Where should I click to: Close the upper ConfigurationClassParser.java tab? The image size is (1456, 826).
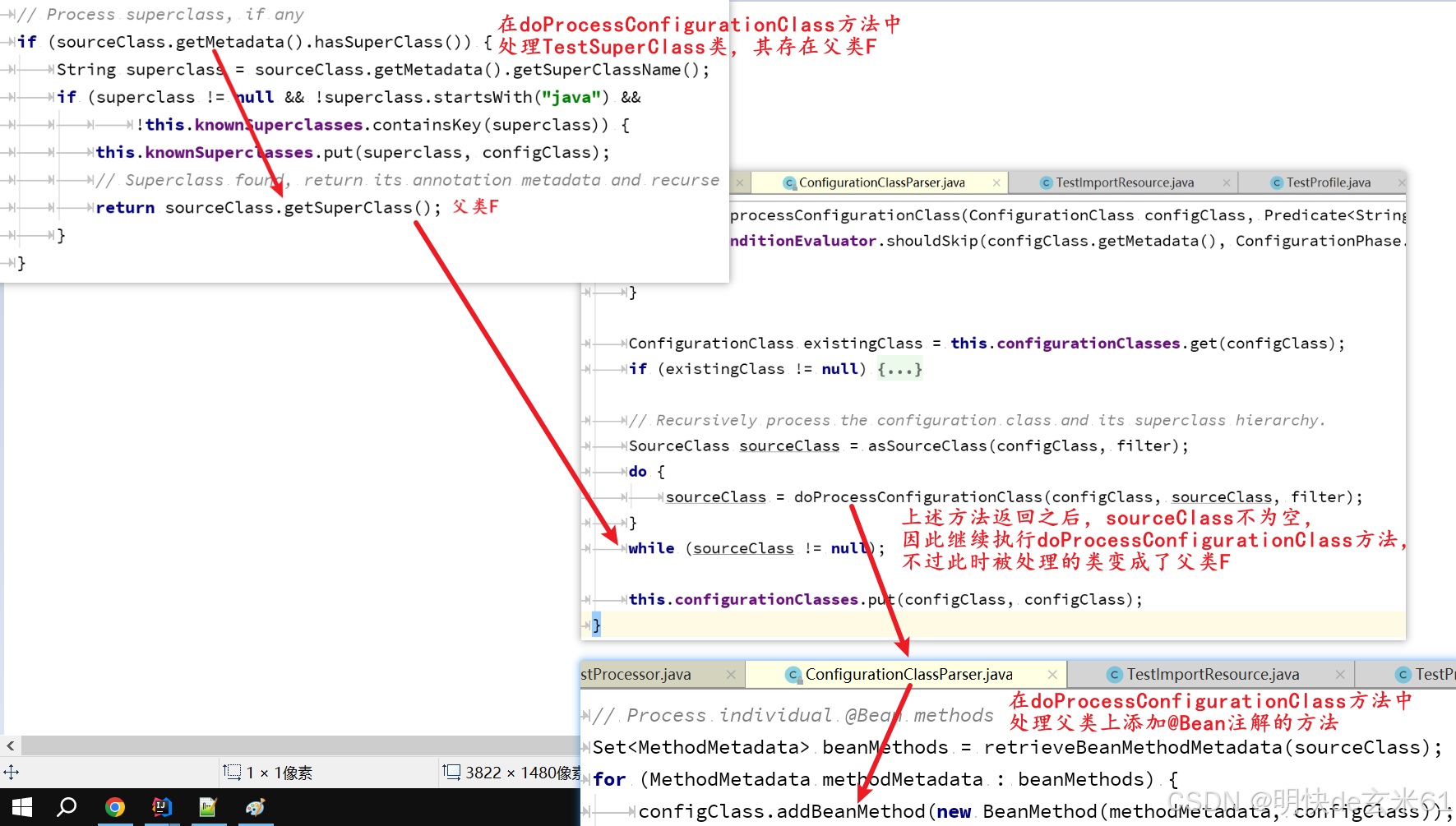pyautogui.click(x=996, y=182)
